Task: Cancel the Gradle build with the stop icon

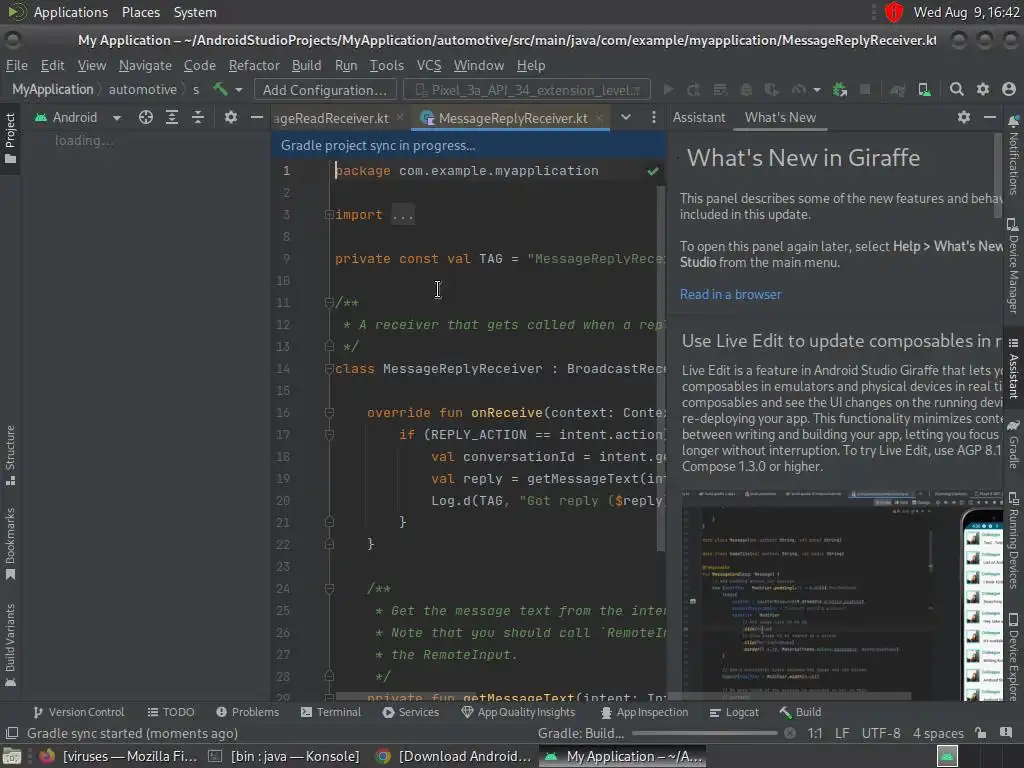Action: pos(790,733)
